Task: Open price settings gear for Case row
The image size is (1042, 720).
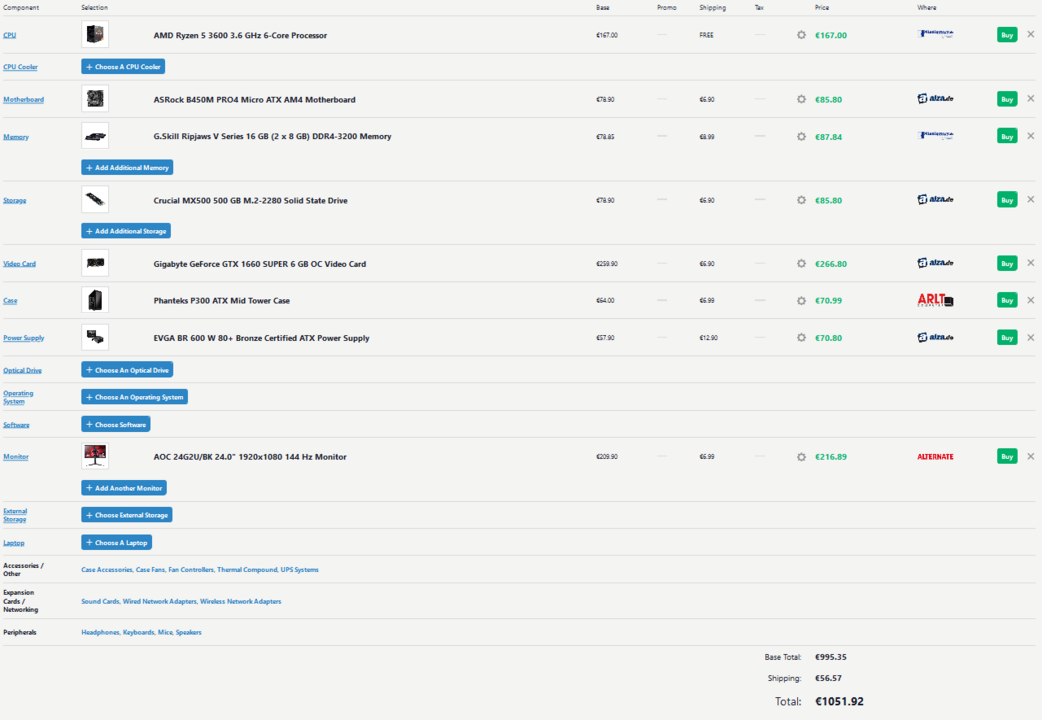Action: 801,300
